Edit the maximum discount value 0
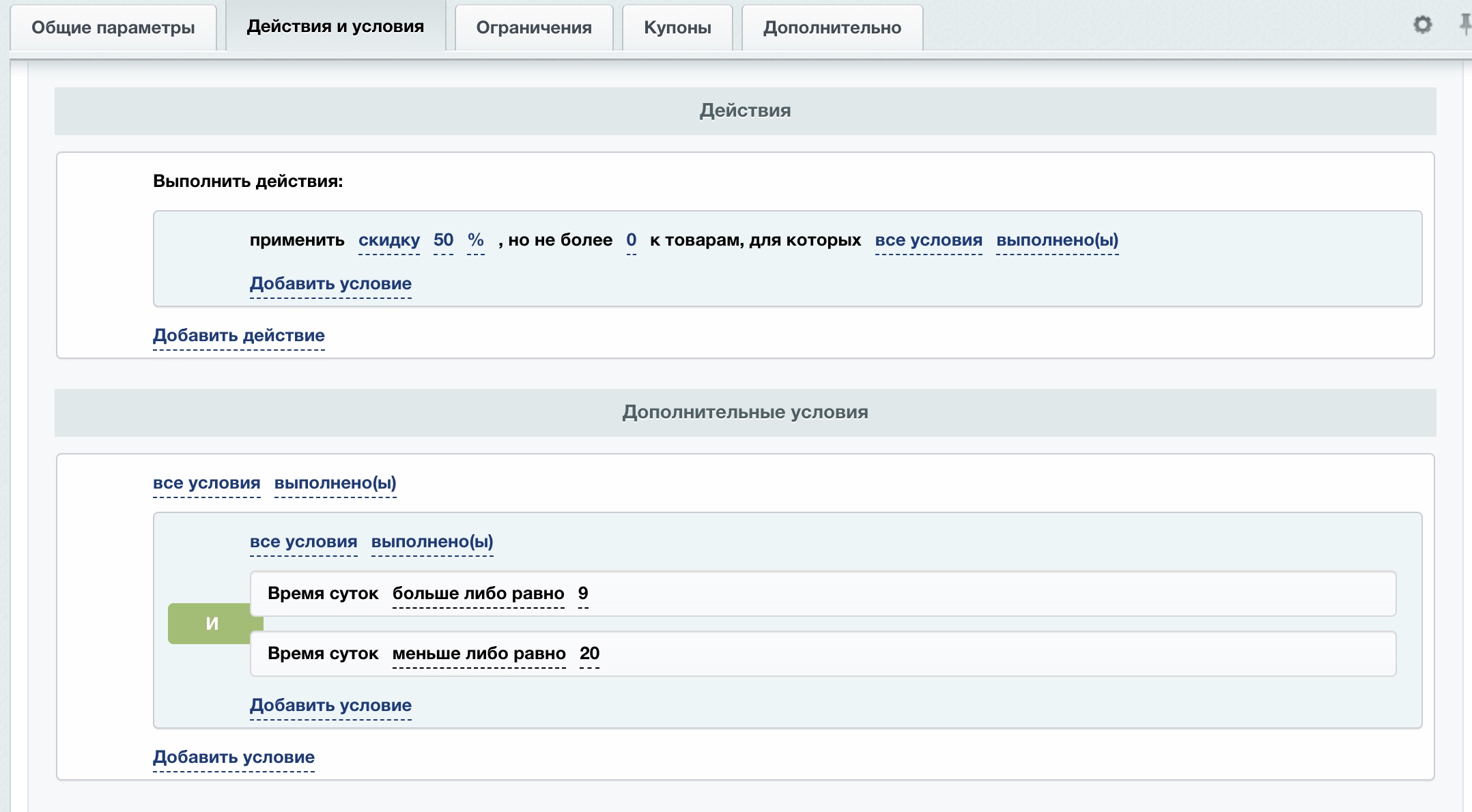The image size is (1472, 812). click(631, 240)
